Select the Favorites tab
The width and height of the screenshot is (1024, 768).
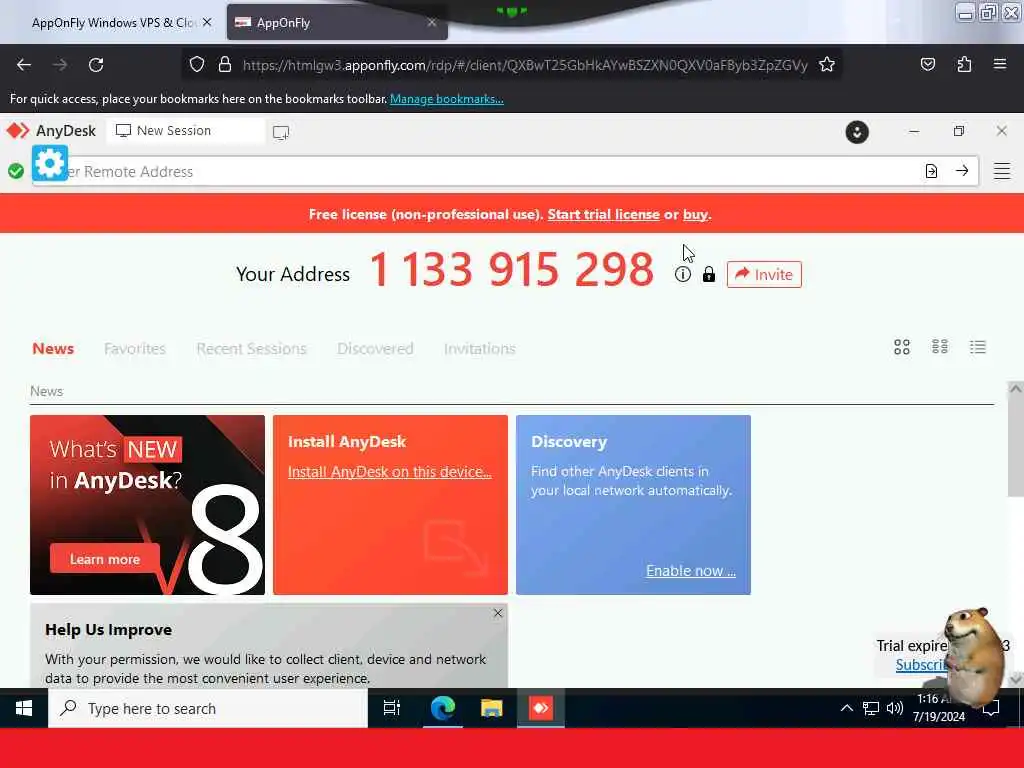pos(135,349)
